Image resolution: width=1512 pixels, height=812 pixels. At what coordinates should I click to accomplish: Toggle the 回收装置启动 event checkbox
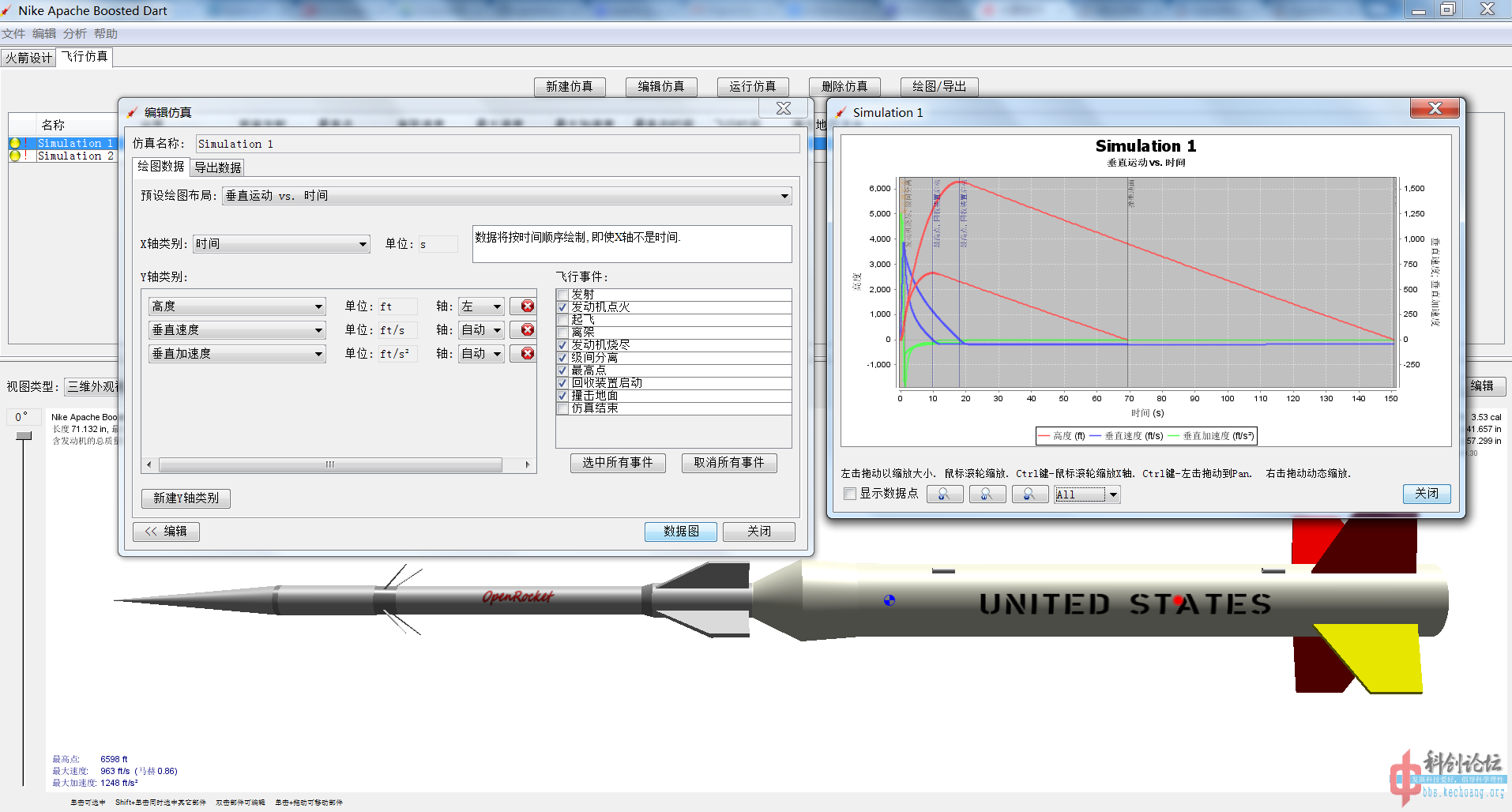(562, 383)
